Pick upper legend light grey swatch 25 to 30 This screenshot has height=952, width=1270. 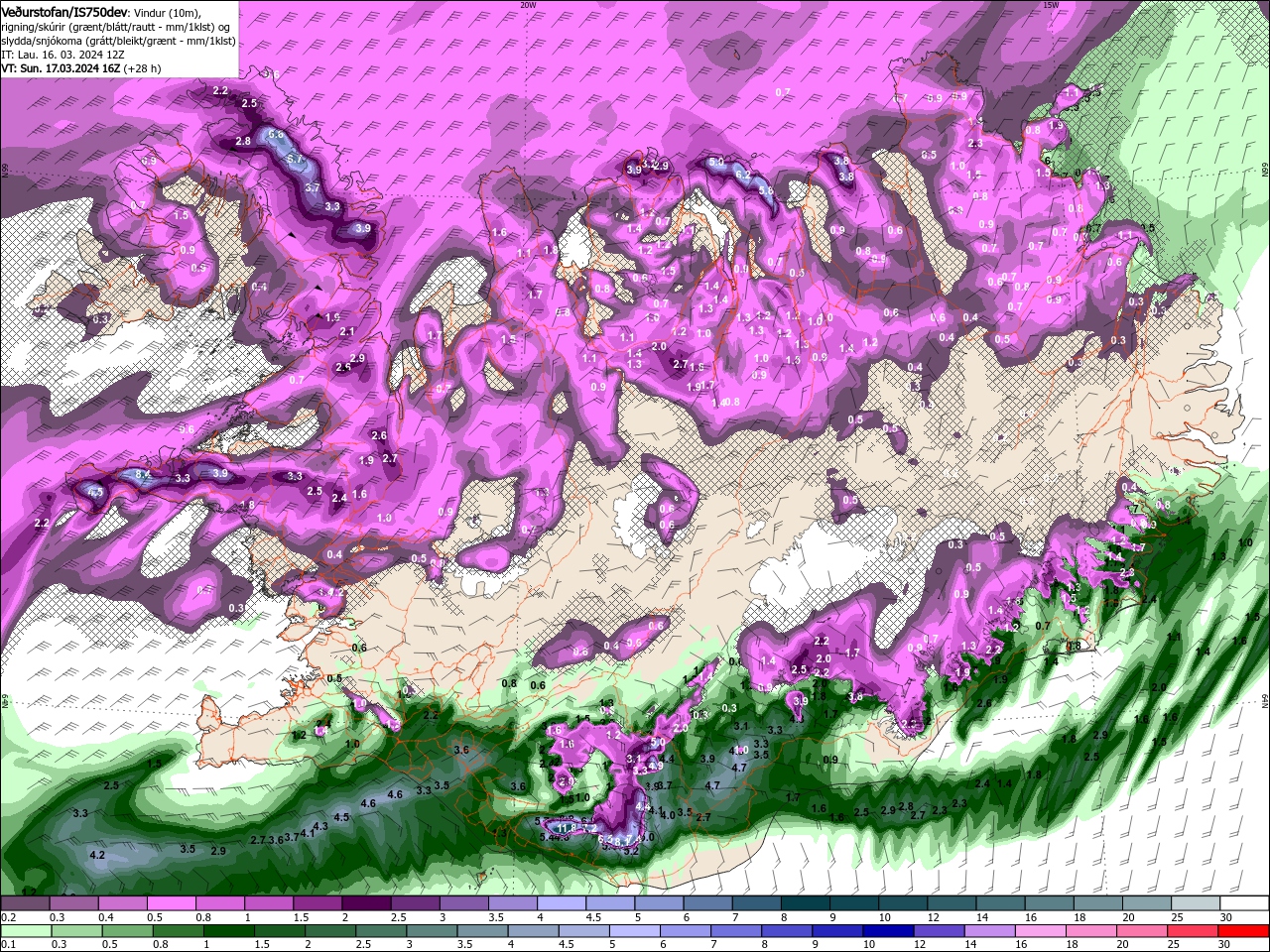click(1195, 902)
